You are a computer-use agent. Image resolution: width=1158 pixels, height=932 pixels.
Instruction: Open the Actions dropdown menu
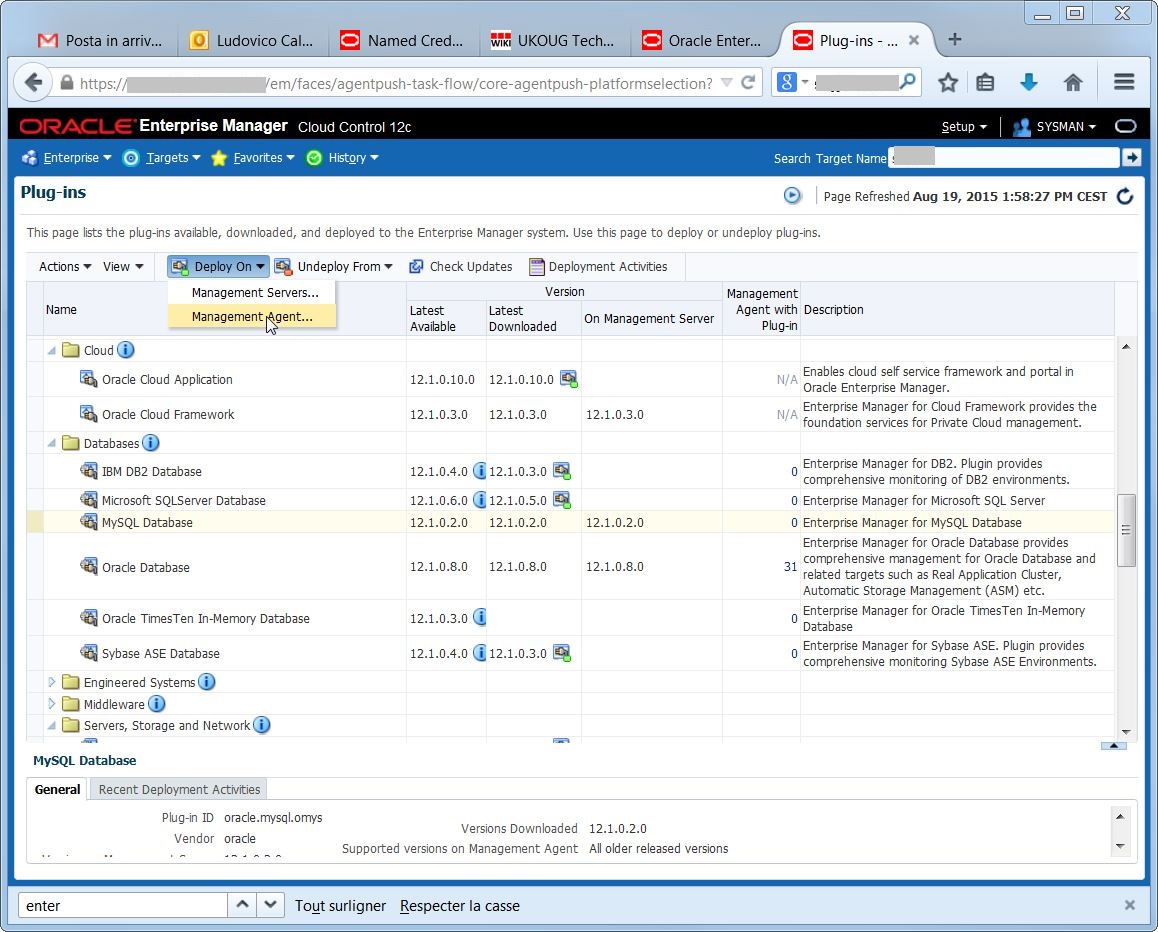pyautogui.click(x=65, y=267)
